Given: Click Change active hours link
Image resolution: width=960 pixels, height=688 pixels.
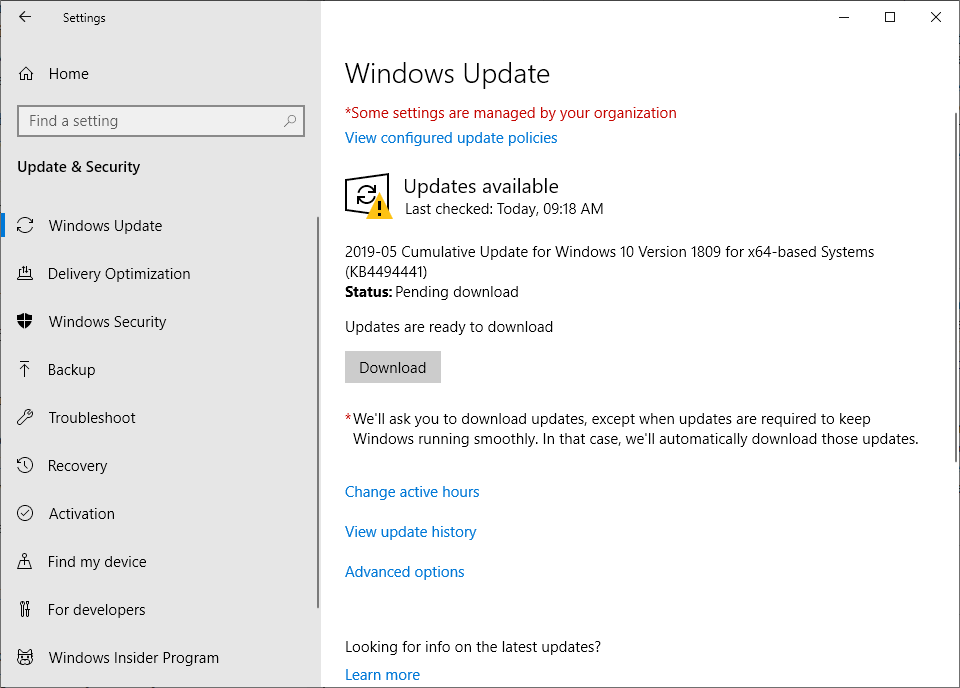Looking at the screenshot, I should 412,492.
